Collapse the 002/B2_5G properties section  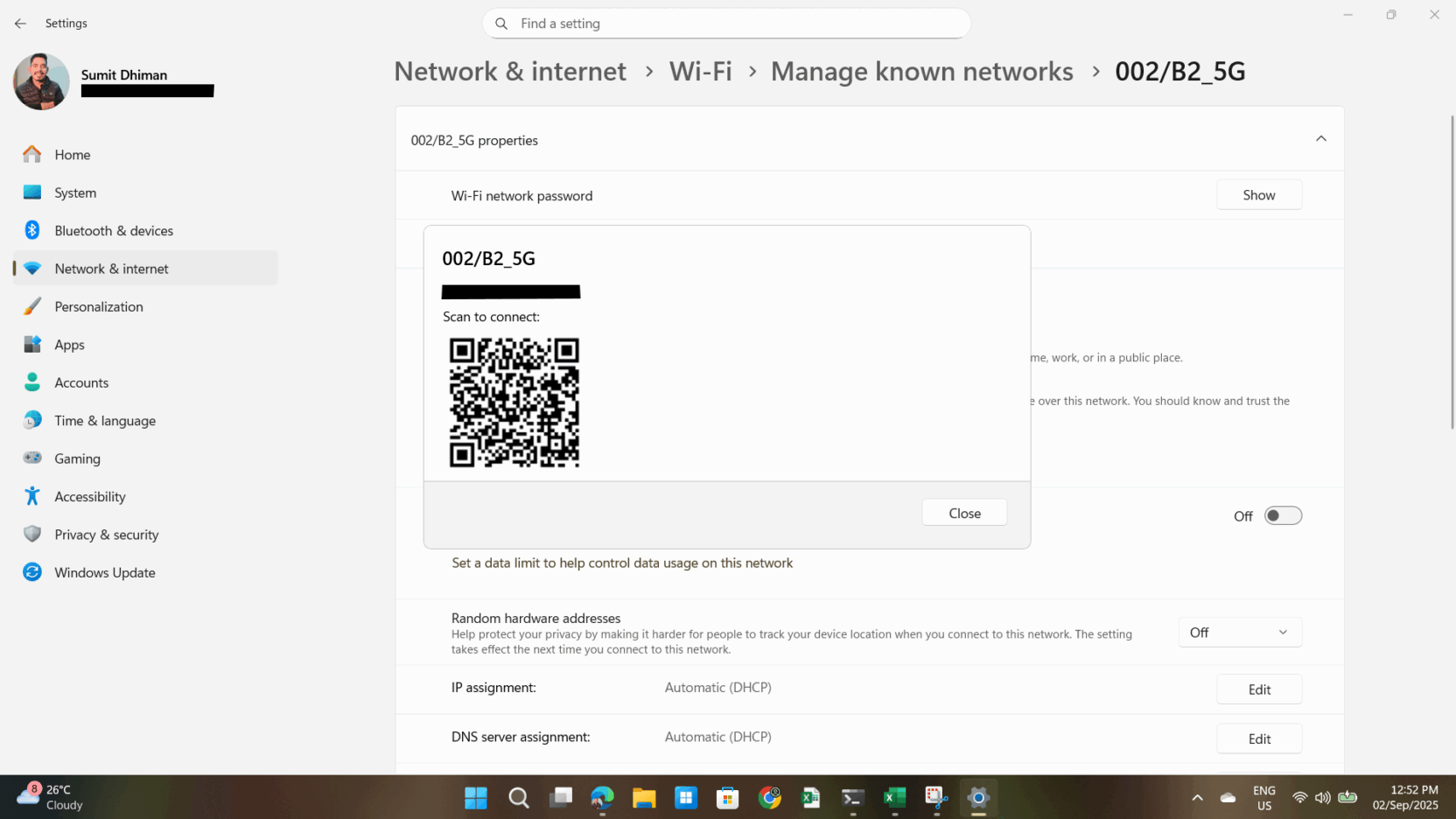(1321, 138)
